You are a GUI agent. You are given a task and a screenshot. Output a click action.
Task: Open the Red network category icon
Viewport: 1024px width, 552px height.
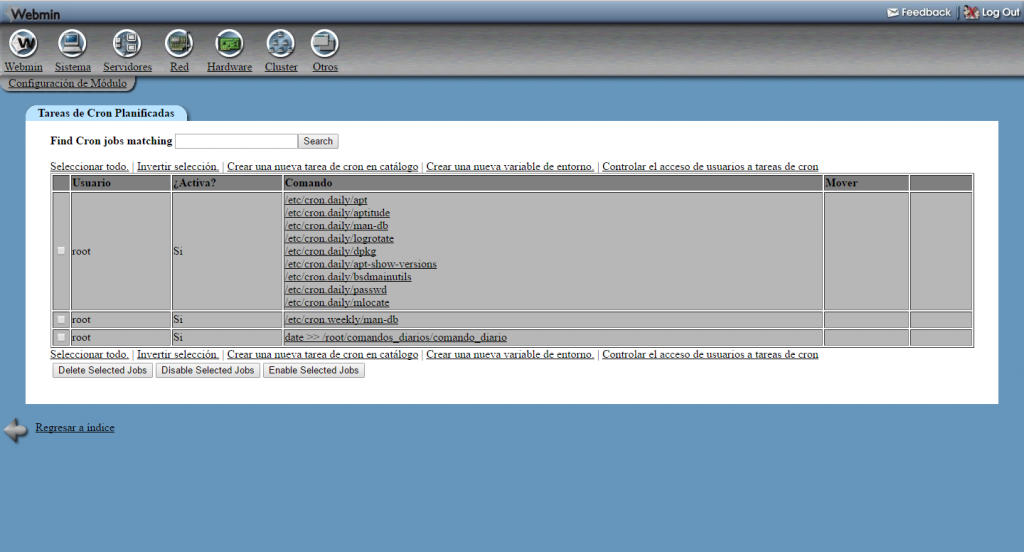tap(179, 44)
